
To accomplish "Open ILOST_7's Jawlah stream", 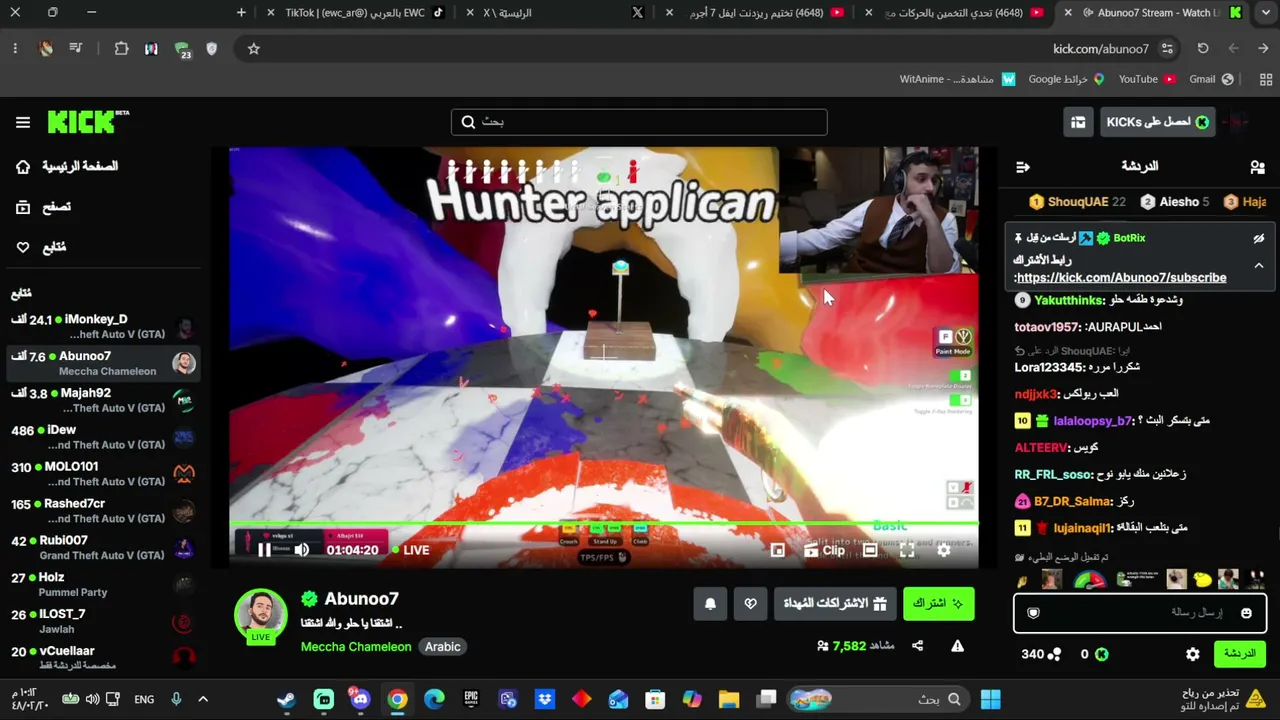I will tap(103, 622).
